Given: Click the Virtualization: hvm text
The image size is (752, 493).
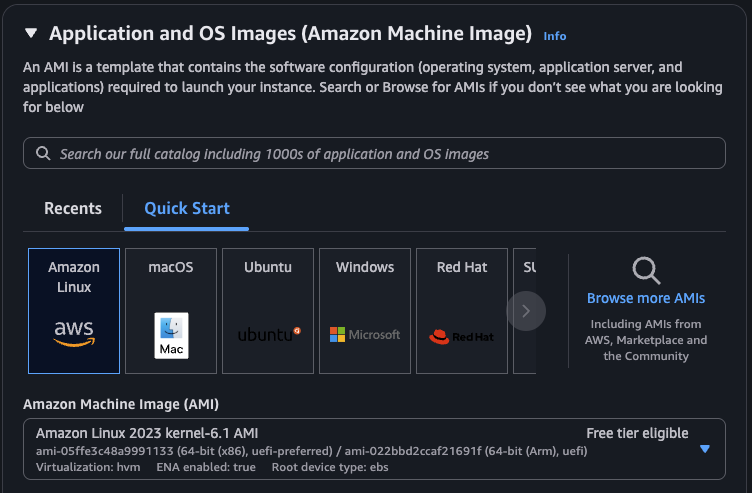Looking at the screenshot, I should pos(88,467).
